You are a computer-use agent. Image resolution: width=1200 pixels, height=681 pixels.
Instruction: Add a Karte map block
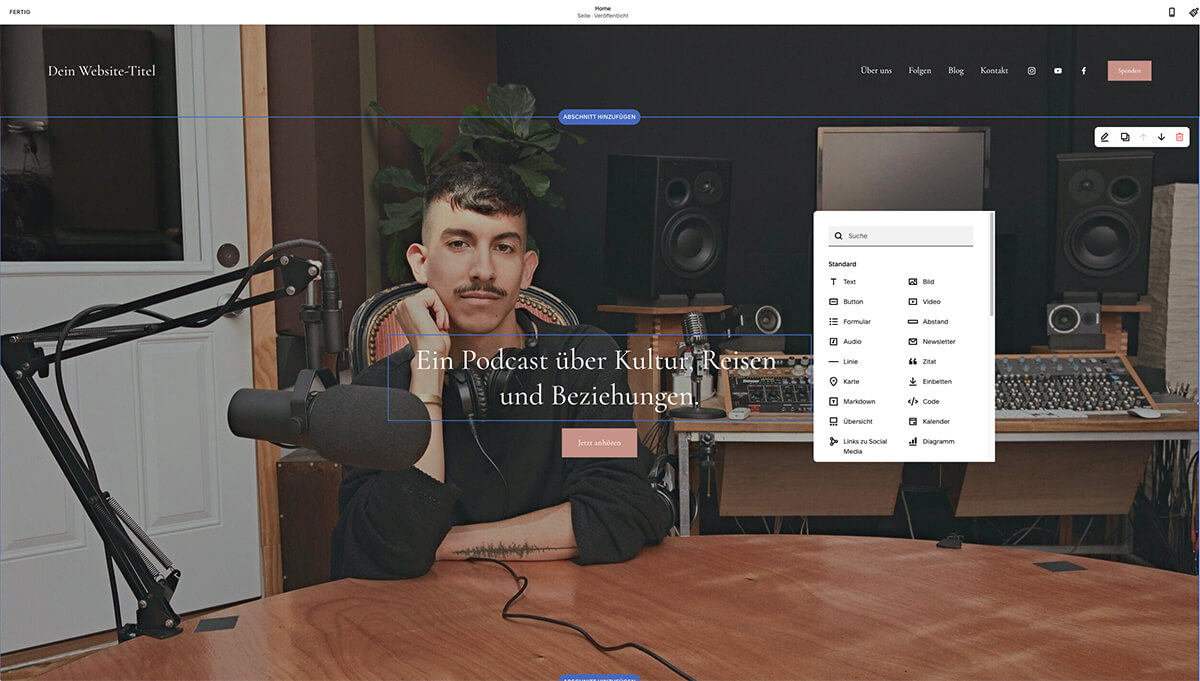pyautogui.click(x=844, y=382)
